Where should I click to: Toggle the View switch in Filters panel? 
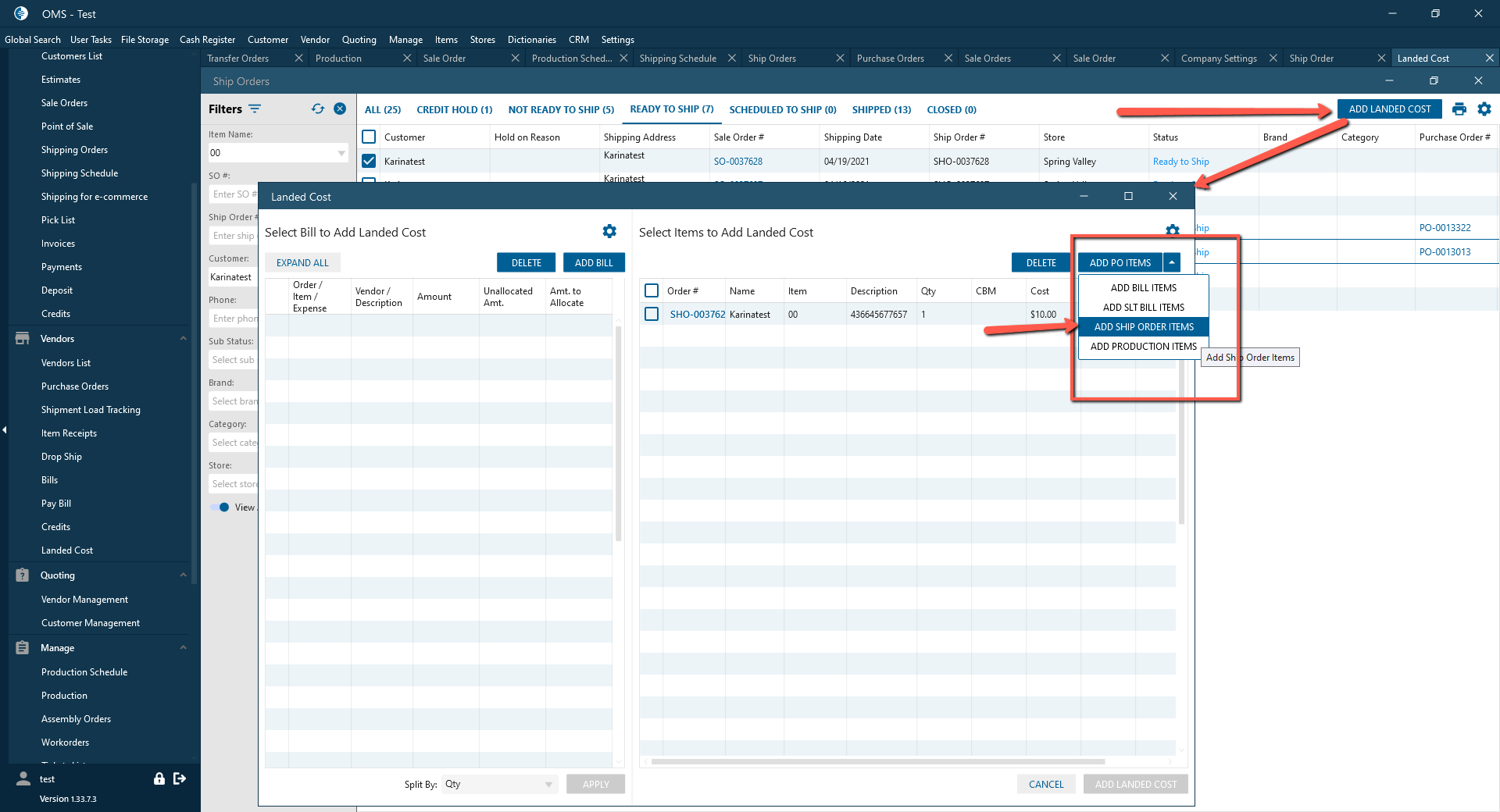coord(220,507)
